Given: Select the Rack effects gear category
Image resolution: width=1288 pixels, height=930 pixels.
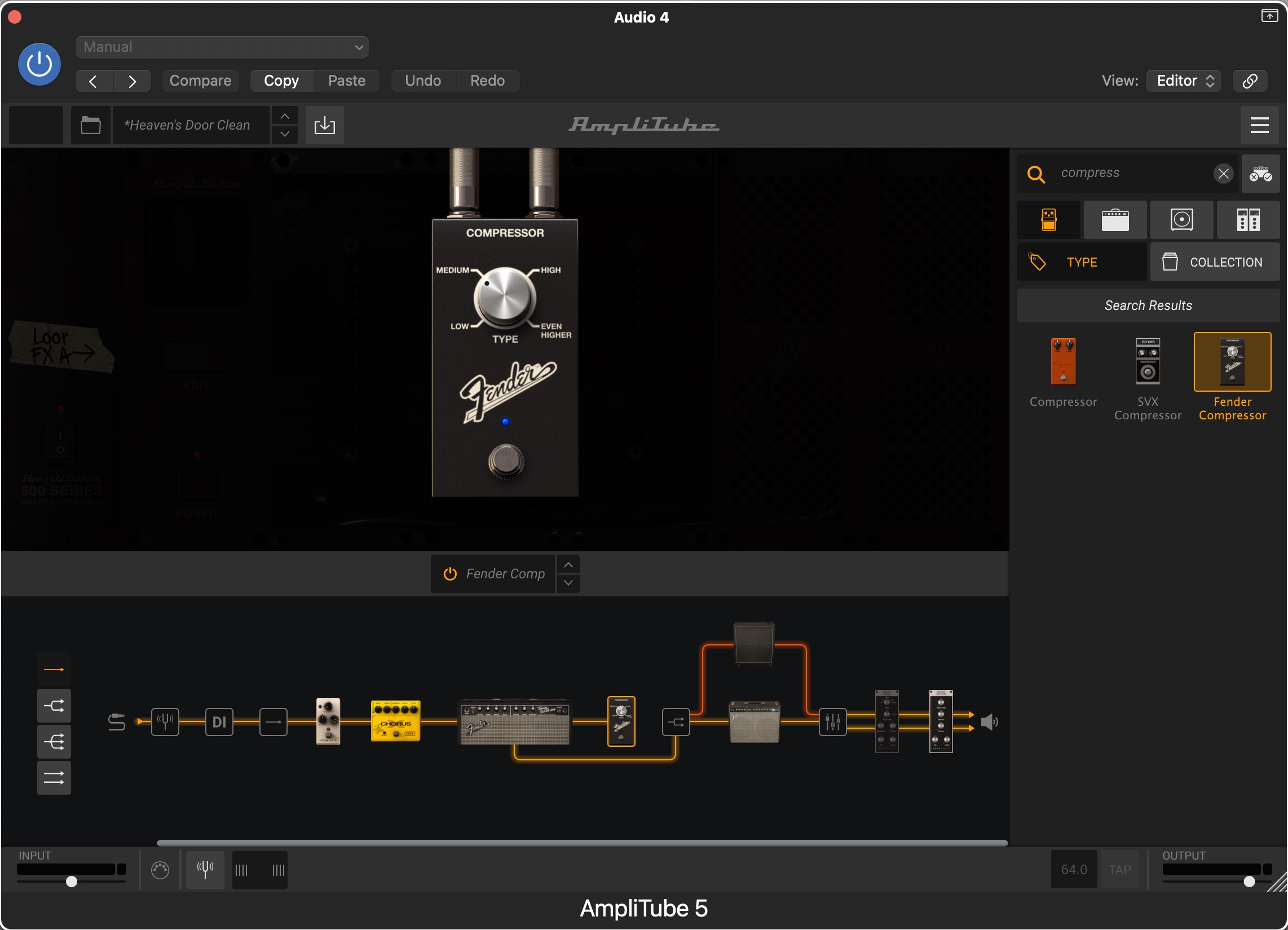Looking at the screenshot, I should pos(1247,220).
